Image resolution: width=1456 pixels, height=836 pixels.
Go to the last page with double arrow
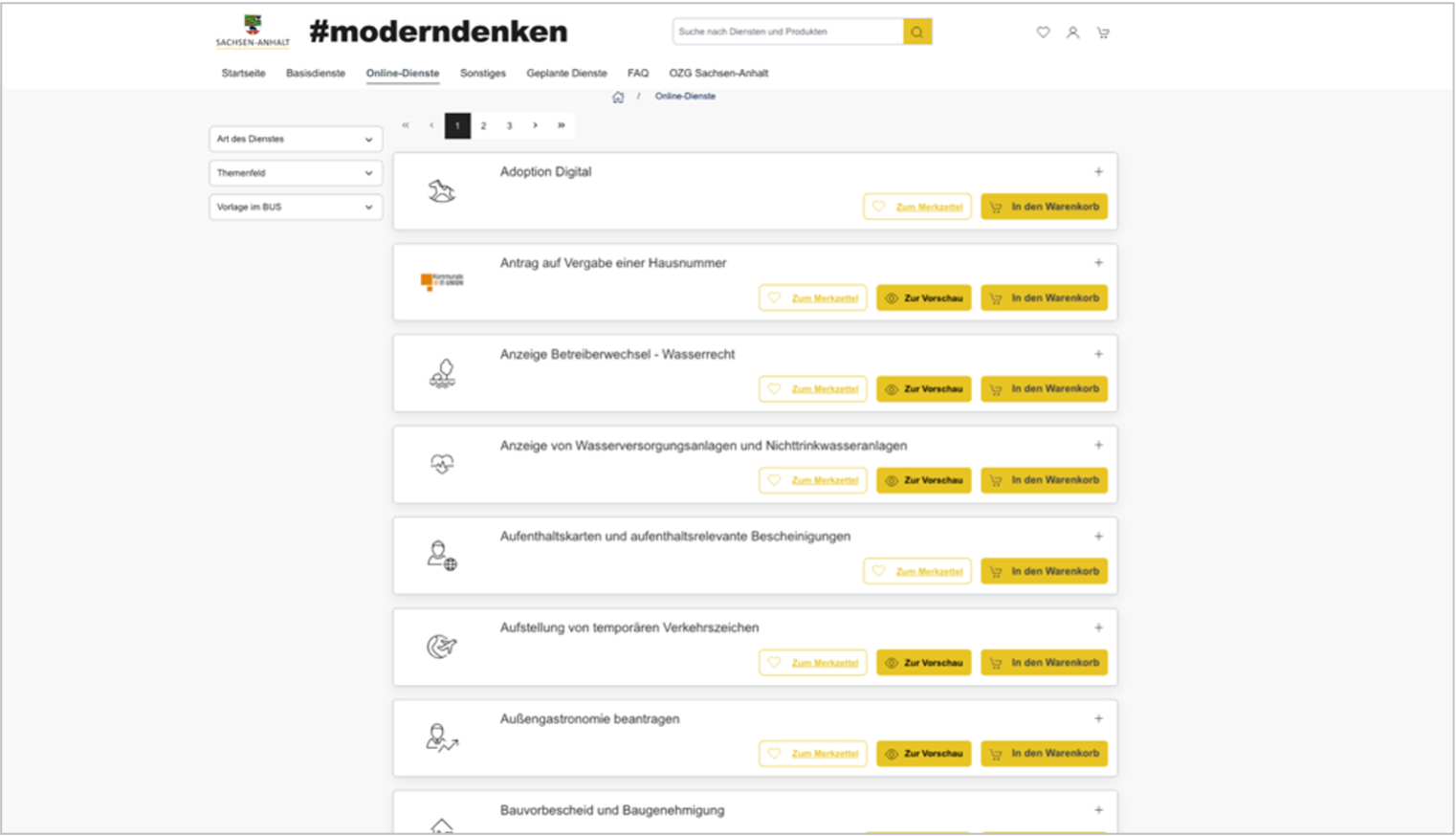(x=562, y=125)
